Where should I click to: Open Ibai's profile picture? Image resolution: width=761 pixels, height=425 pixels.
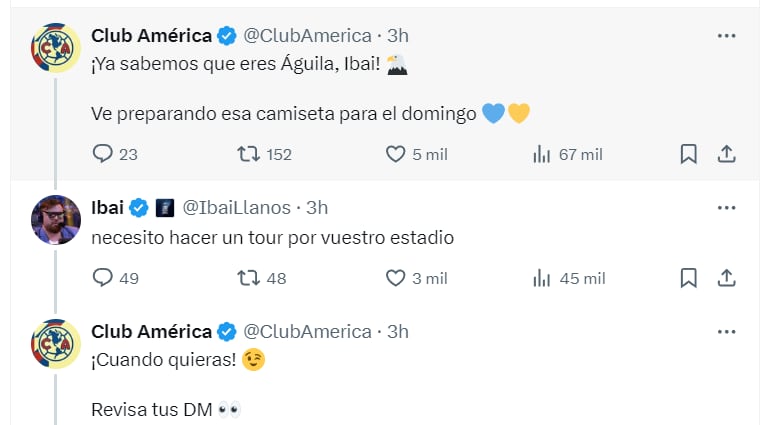pyautogui.click(x=56, y=220)
